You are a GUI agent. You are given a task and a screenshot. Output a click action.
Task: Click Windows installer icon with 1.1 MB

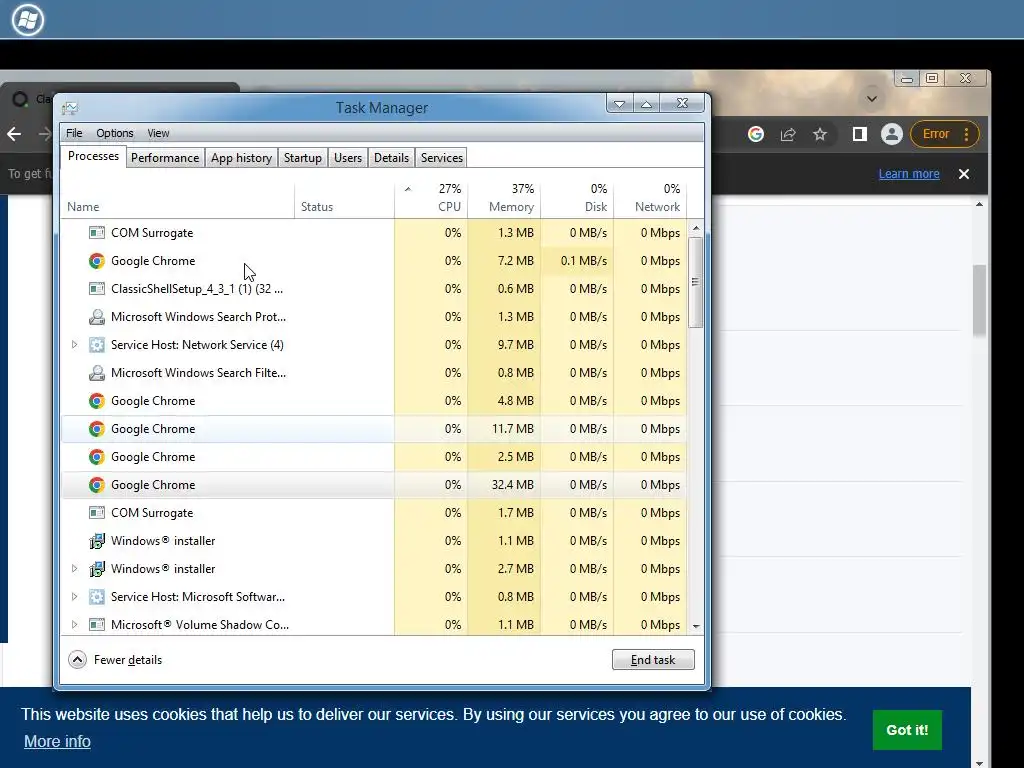point(97,541)
